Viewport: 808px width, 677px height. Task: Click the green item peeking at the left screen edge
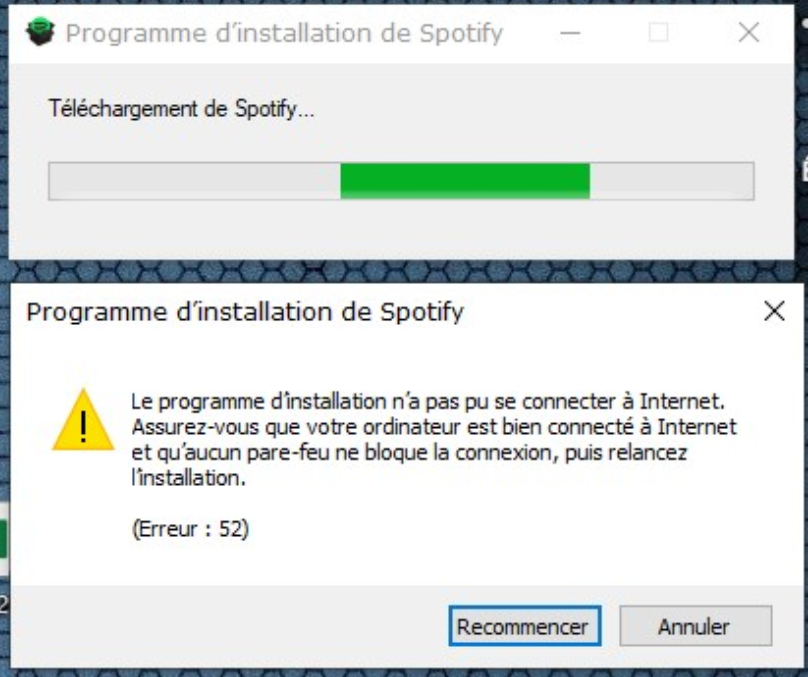click(x=3, y=539)
